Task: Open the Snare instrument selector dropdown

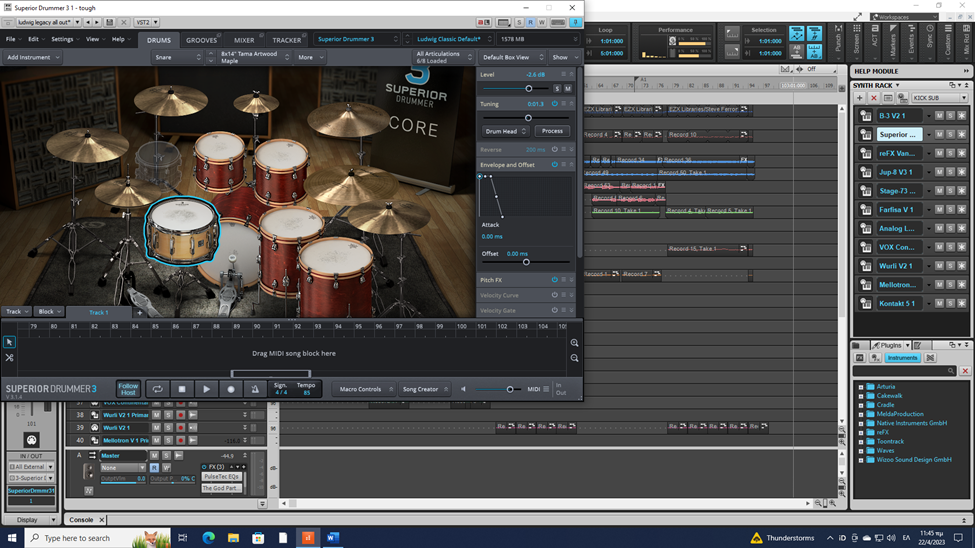Action: click(x=178, y=57)
